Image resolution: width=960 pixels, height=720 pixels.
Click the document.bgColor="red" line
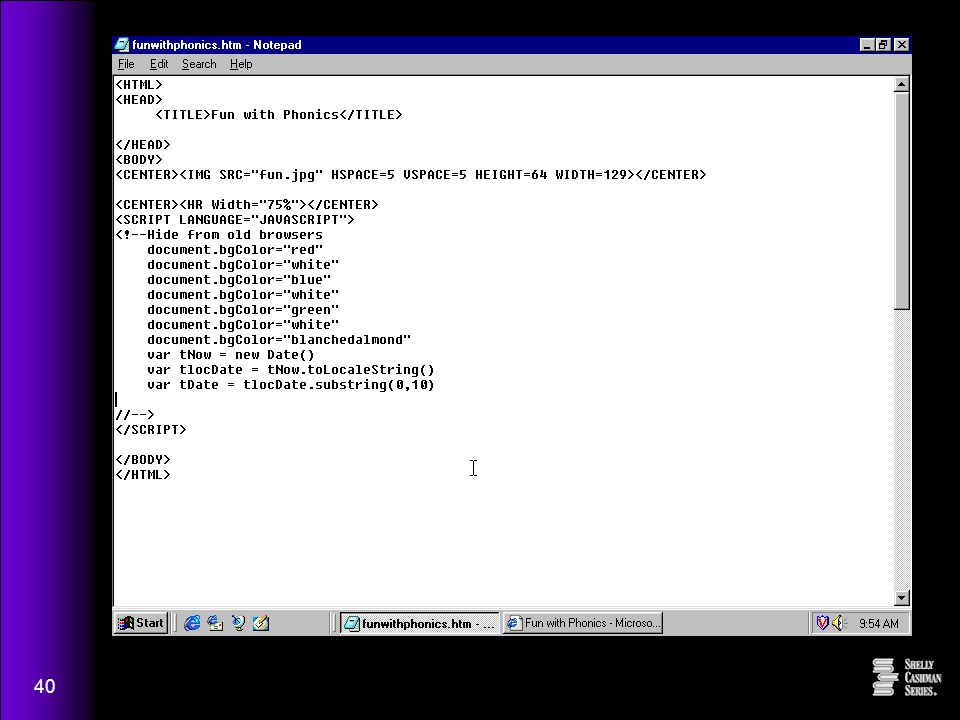point(235,250)
